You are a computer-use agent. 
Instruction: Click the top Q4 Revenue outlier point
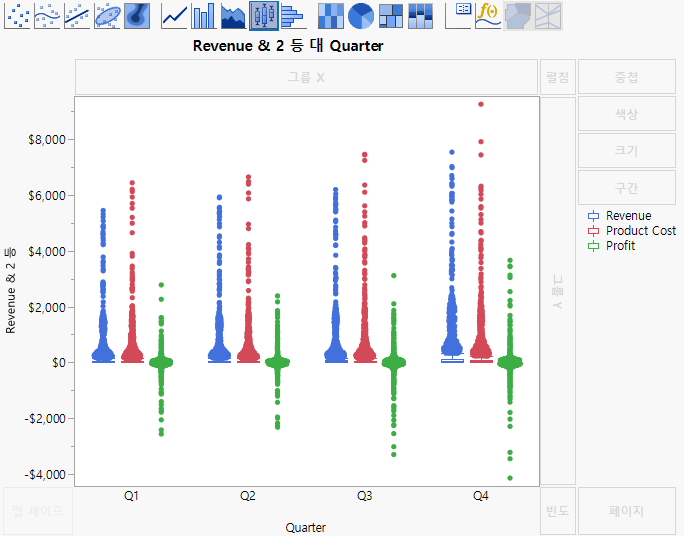click(452, 152)
